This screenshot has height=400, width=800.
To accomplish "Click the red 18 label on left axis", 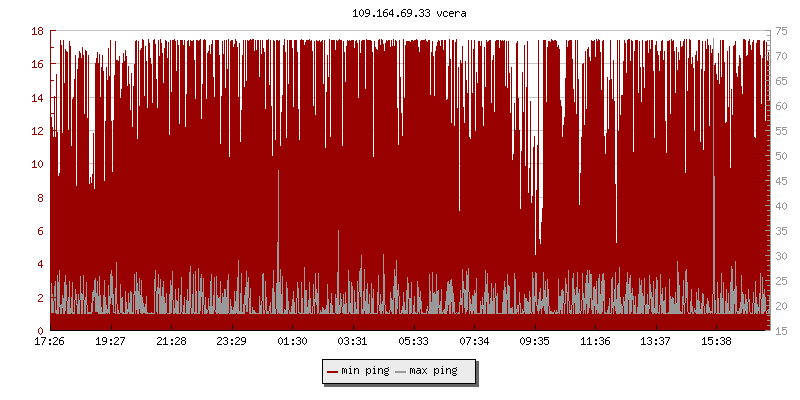I will pos(36,31).
